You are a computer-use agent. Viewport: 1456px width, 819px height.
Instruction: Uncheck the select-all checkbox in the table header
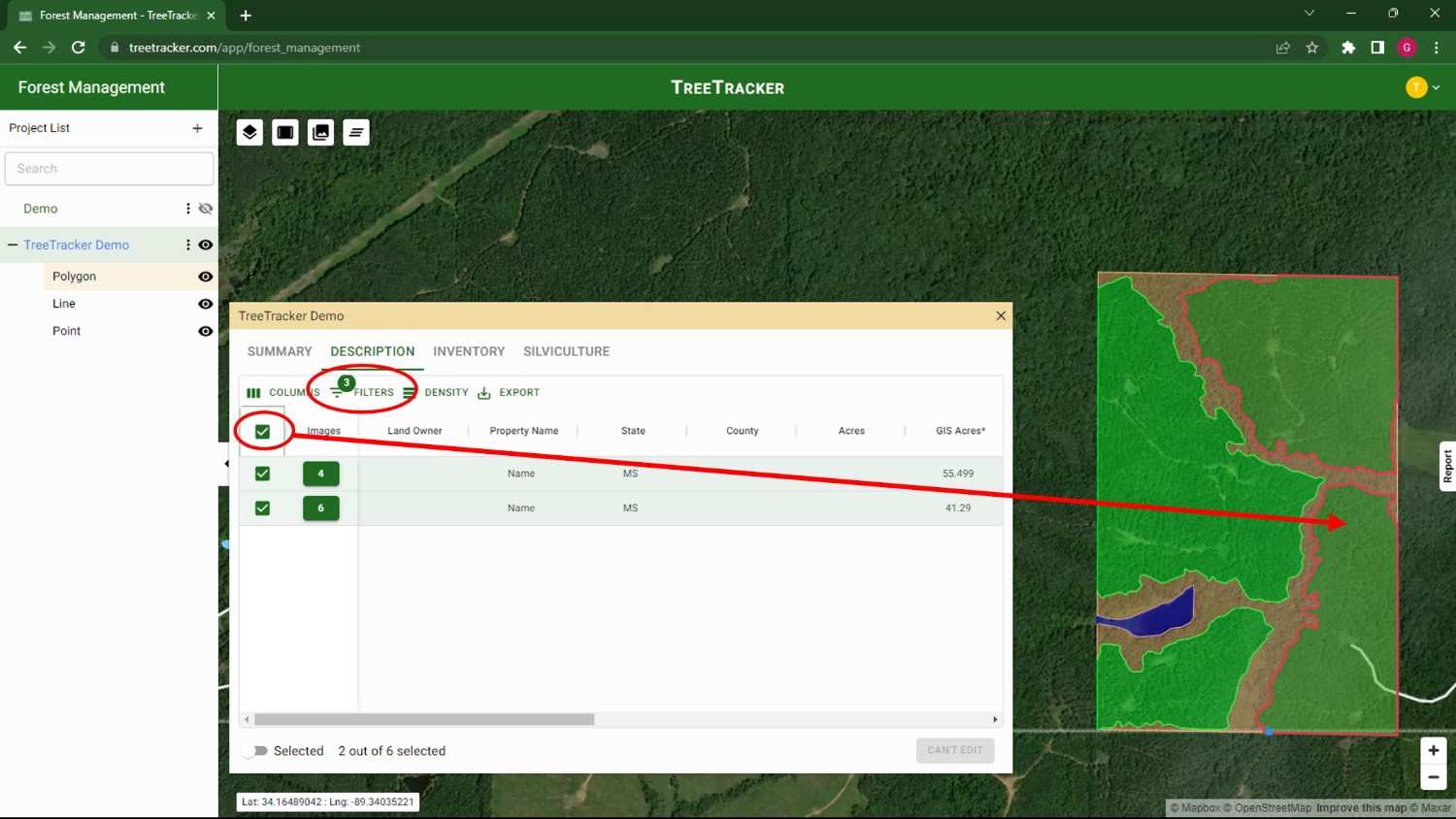[262, 430]
